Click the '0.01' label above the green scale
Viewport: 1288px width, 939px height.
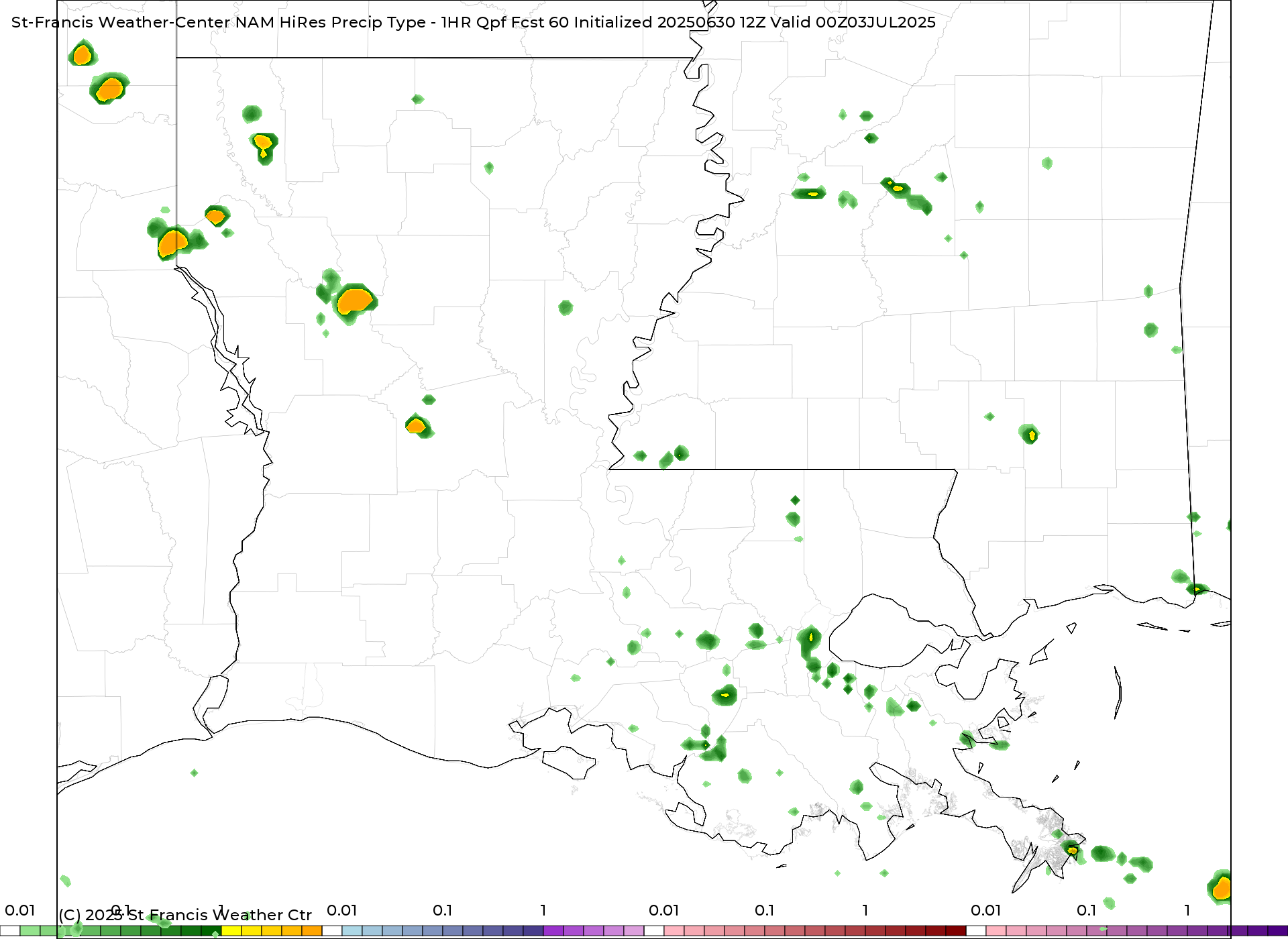19,910
